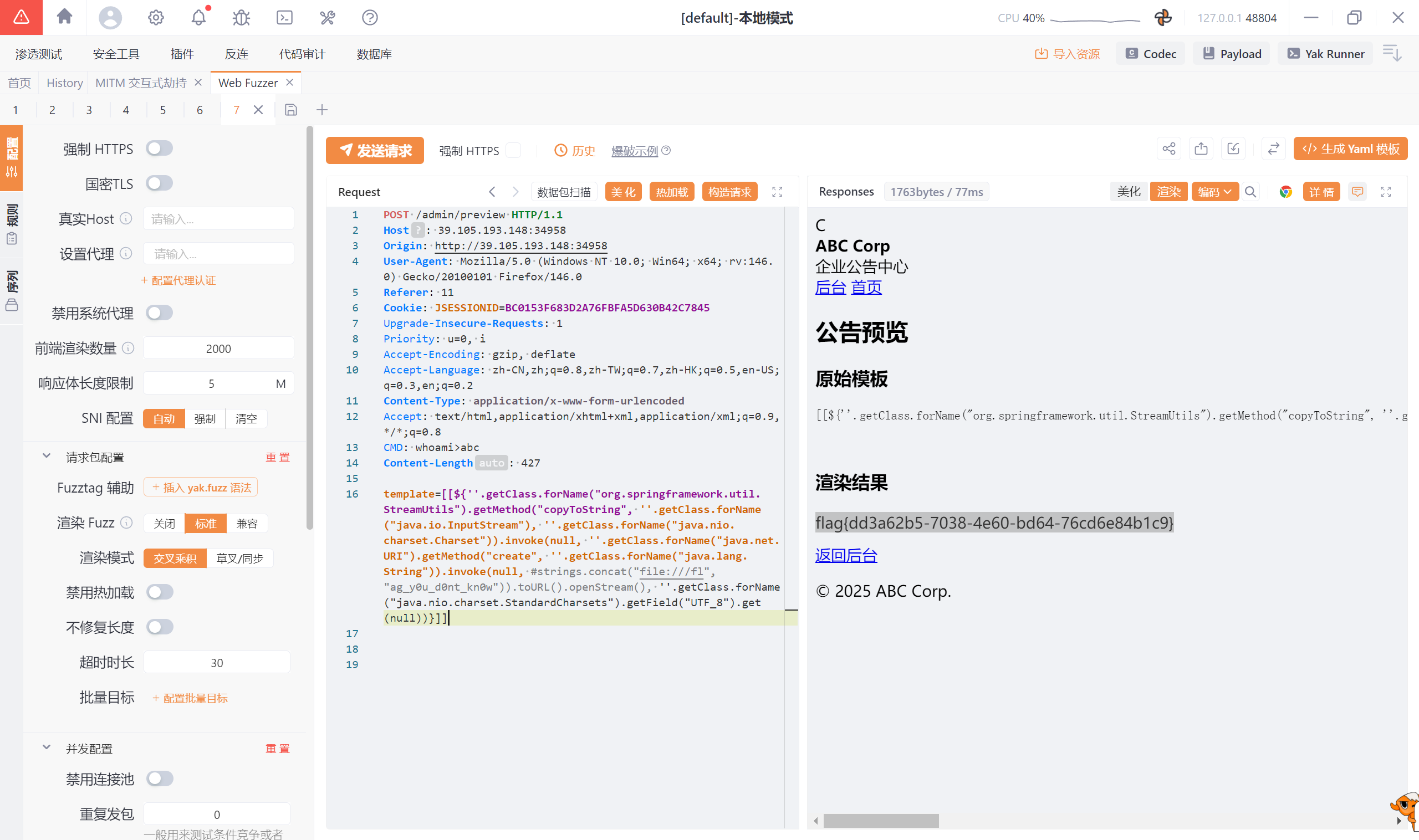This screenshot has height=840, width=1419.
Task: Open the terminal console icon
Action: click(x=284, y=18)
